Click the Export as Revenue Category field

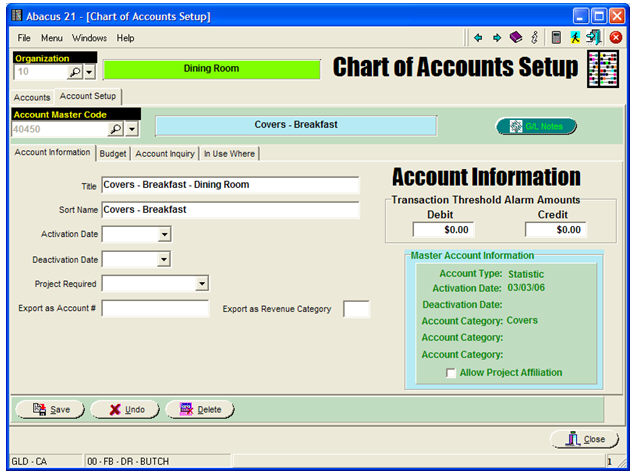point(356,309)
